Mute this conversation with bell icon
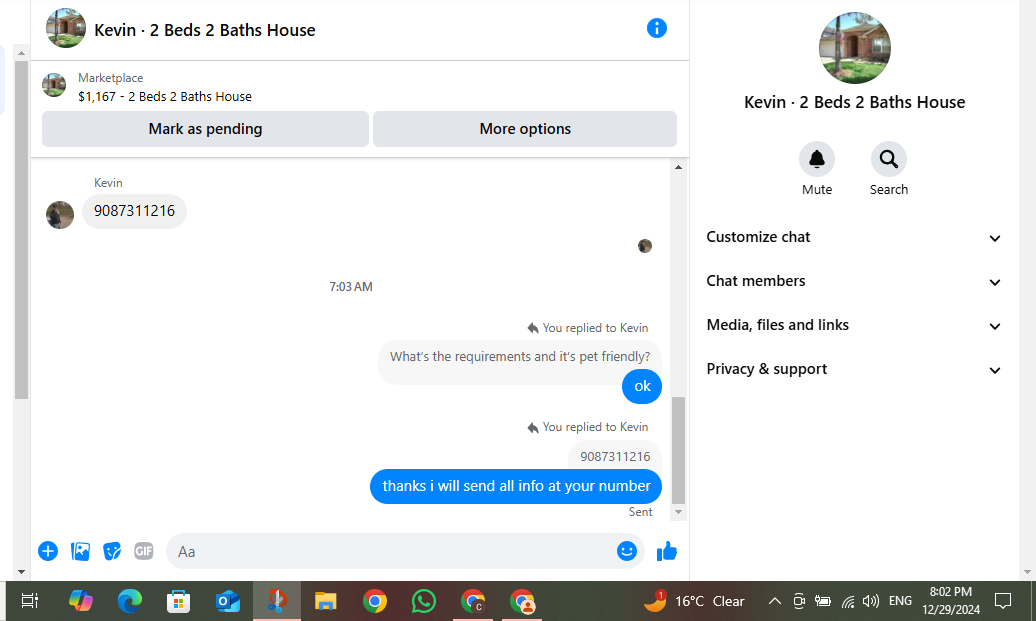1036x621 pixels. [x=817, y=159]
